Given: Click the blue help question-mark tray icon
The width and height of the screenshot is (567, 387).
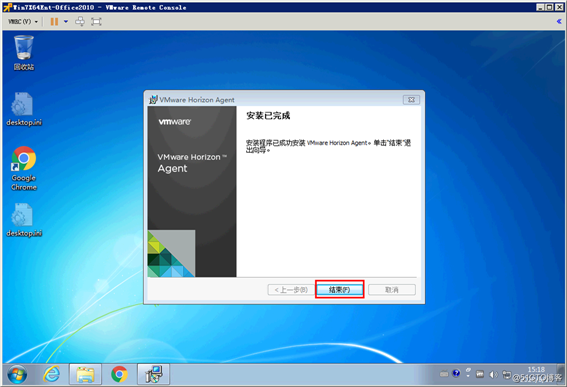Looking at the screenshot, I should pos(456,373).
